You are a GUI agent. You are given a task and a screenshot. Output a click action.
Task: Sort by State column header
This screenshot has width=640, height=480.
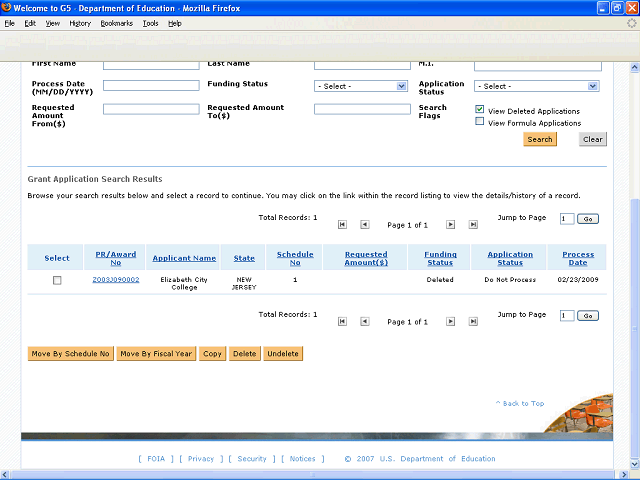(244, 258)
